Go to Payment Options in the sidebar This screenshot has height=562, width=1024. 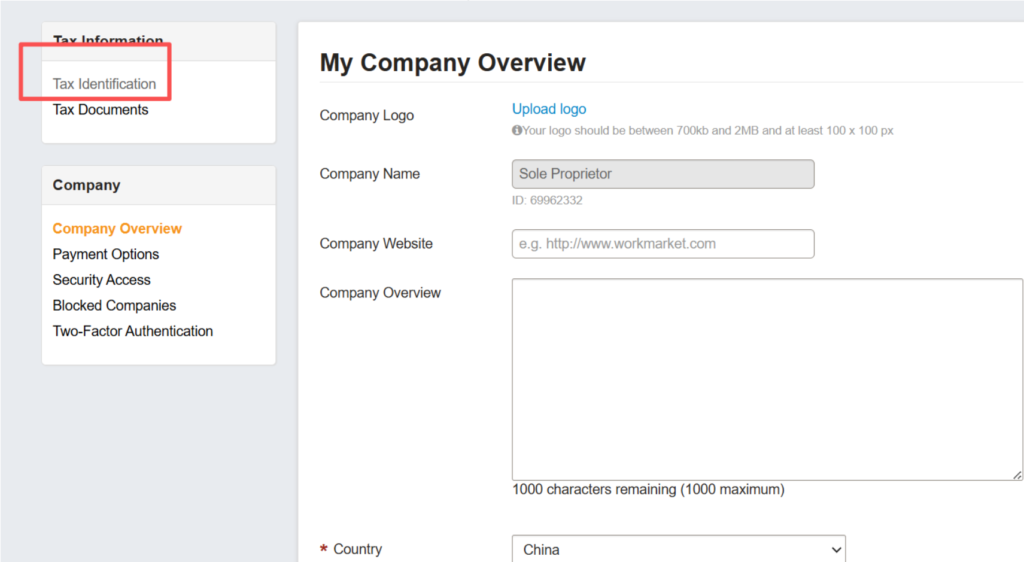(x=106, y=254)
